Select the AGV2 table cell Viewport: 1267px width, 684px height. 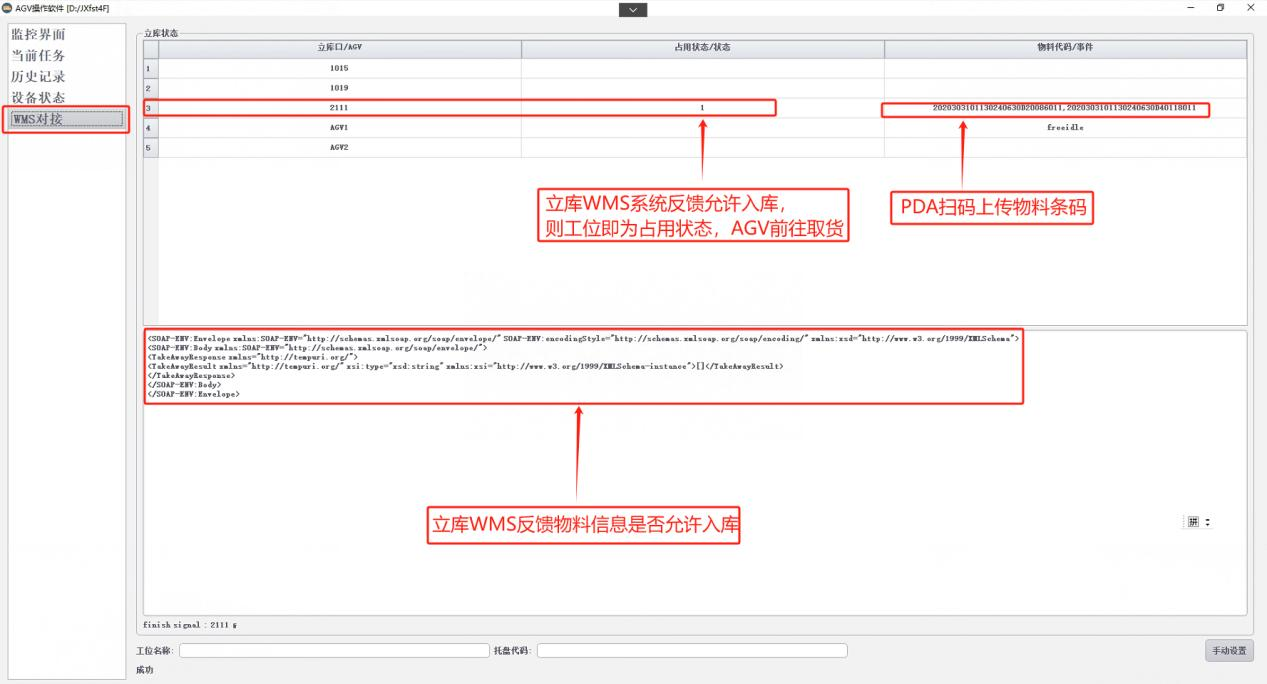tap(340, 148)
